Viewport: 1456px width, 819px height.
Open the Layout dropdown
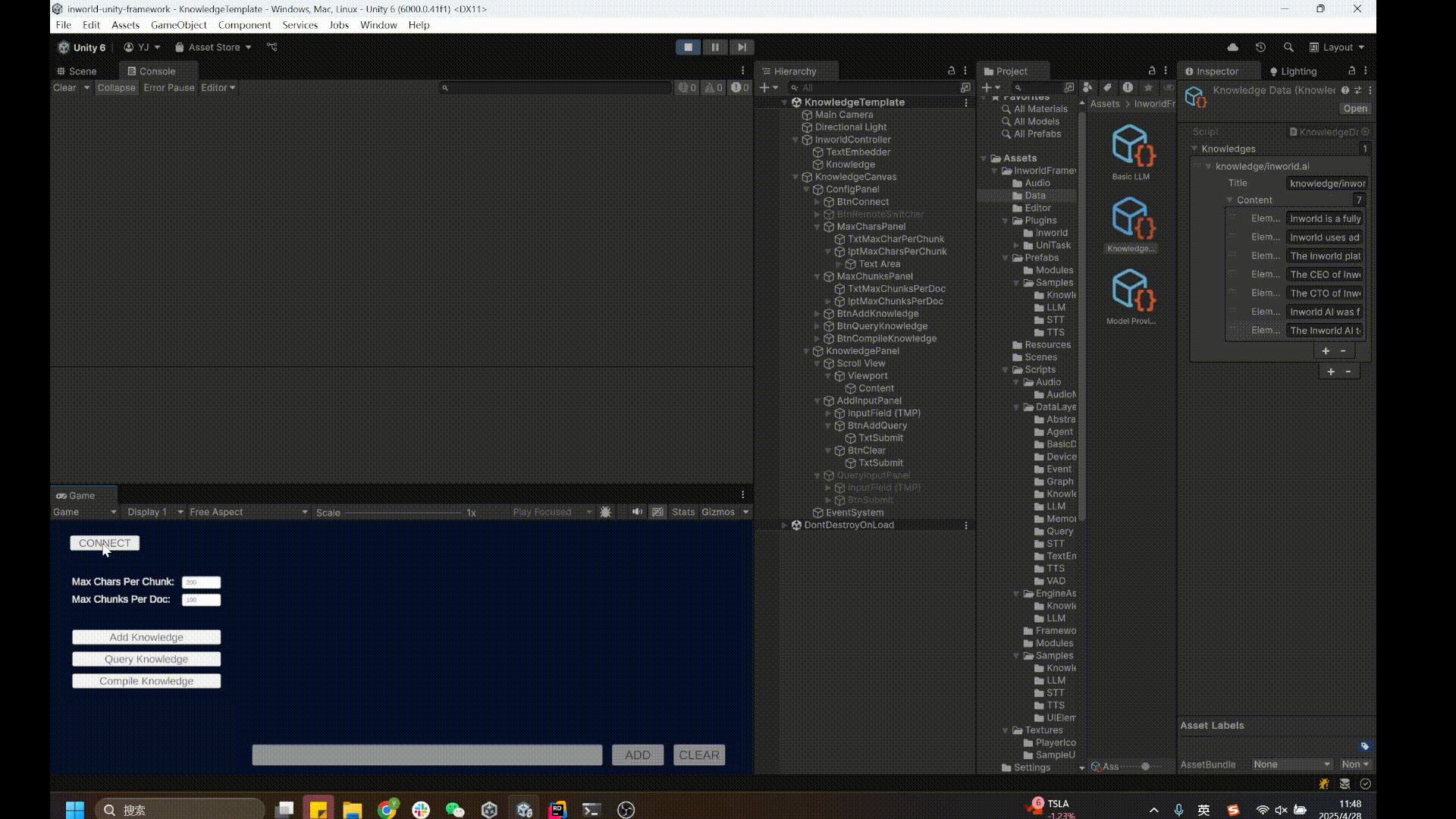pos(1337,47)
